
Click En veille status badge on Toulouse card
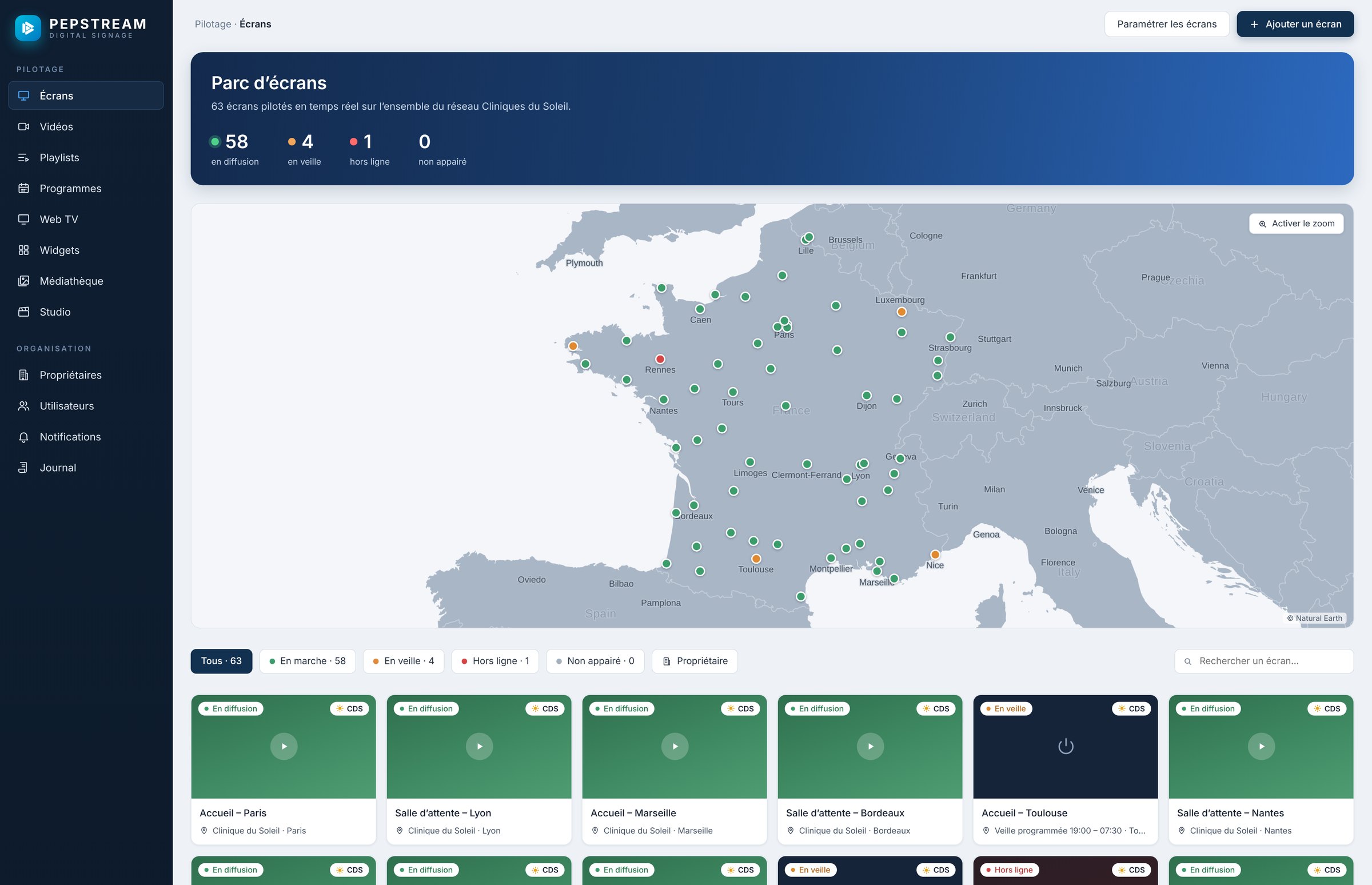point(1006,708)
